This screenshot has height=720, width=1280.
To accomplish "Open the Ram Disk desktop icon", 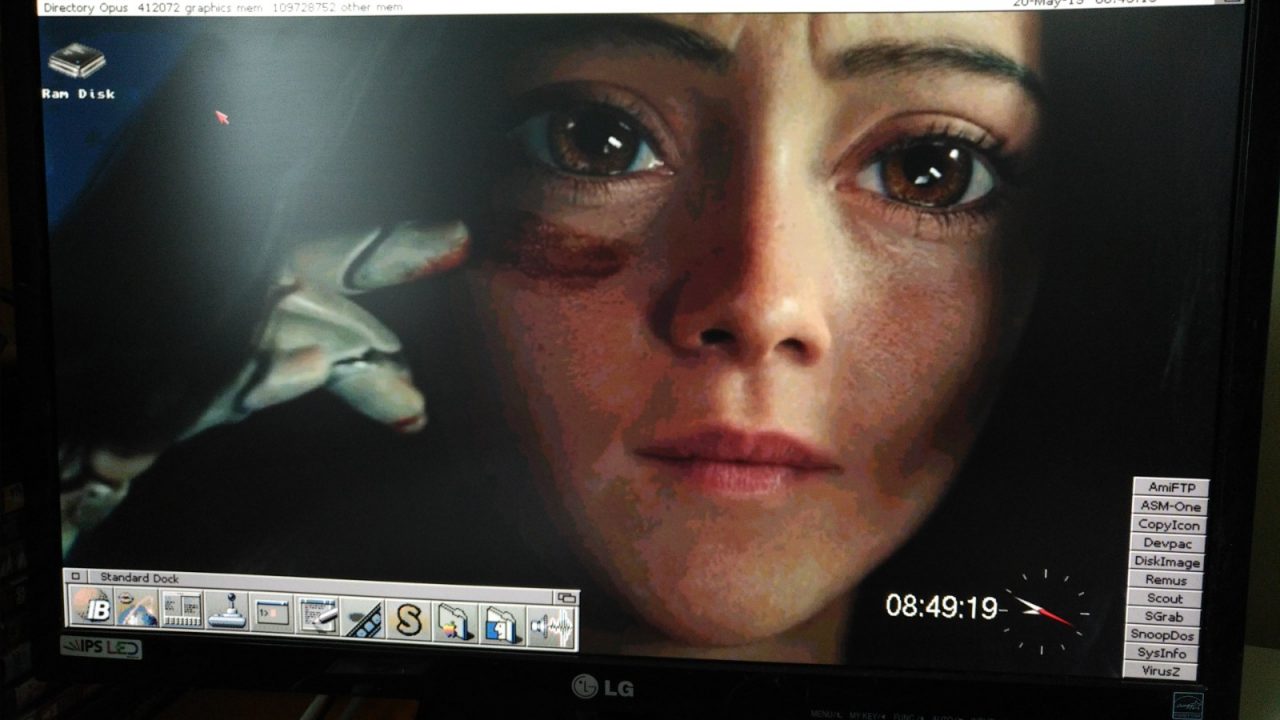I will coord(77,70).
